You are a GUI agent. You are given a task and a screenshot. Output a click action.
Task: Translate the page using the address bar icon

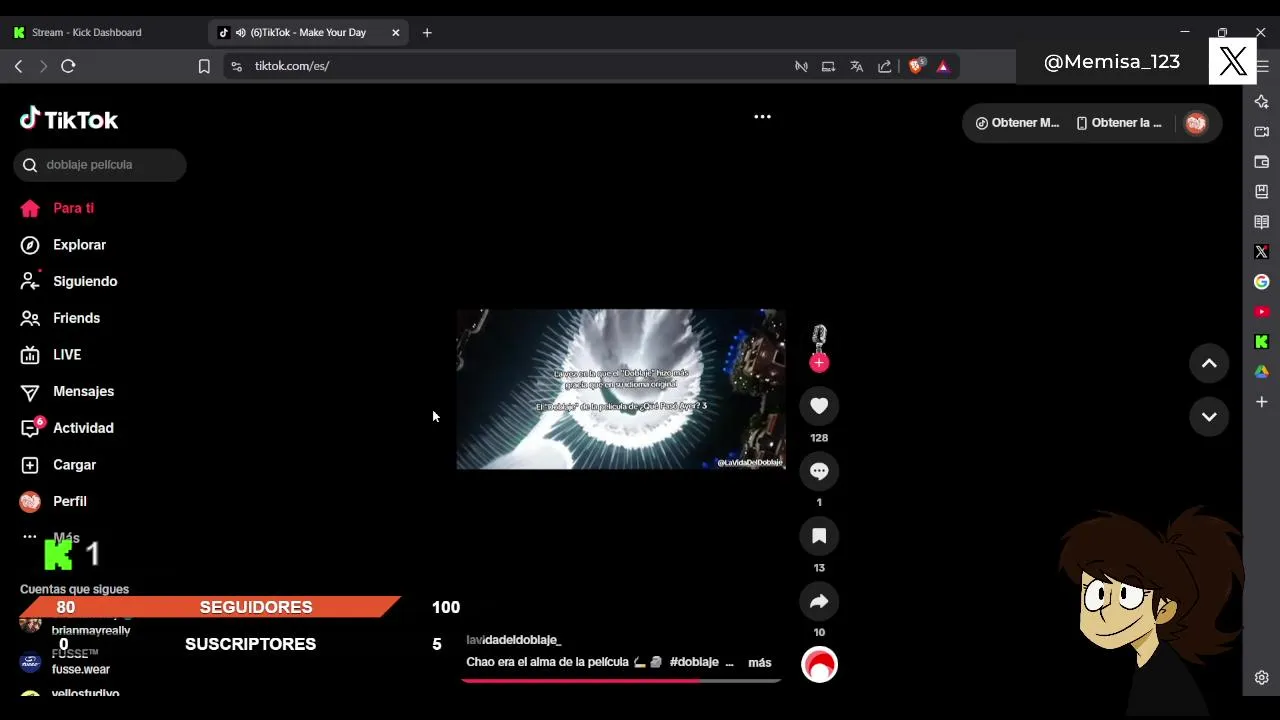856,66
